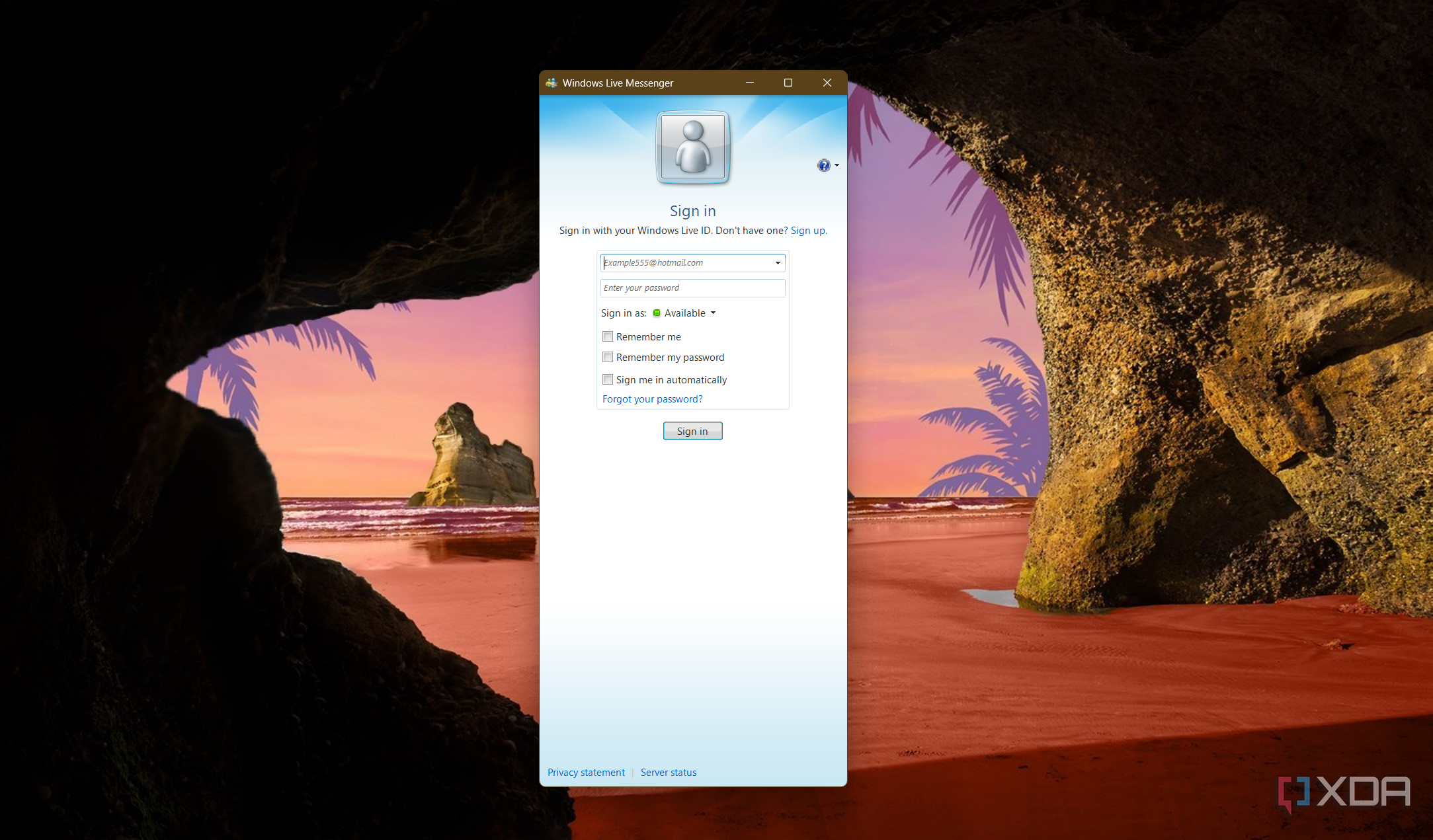The height and width of the screenshot is (840, 1433).
Task: Open the Privacy statement link
Action: (x=586, y=773)
